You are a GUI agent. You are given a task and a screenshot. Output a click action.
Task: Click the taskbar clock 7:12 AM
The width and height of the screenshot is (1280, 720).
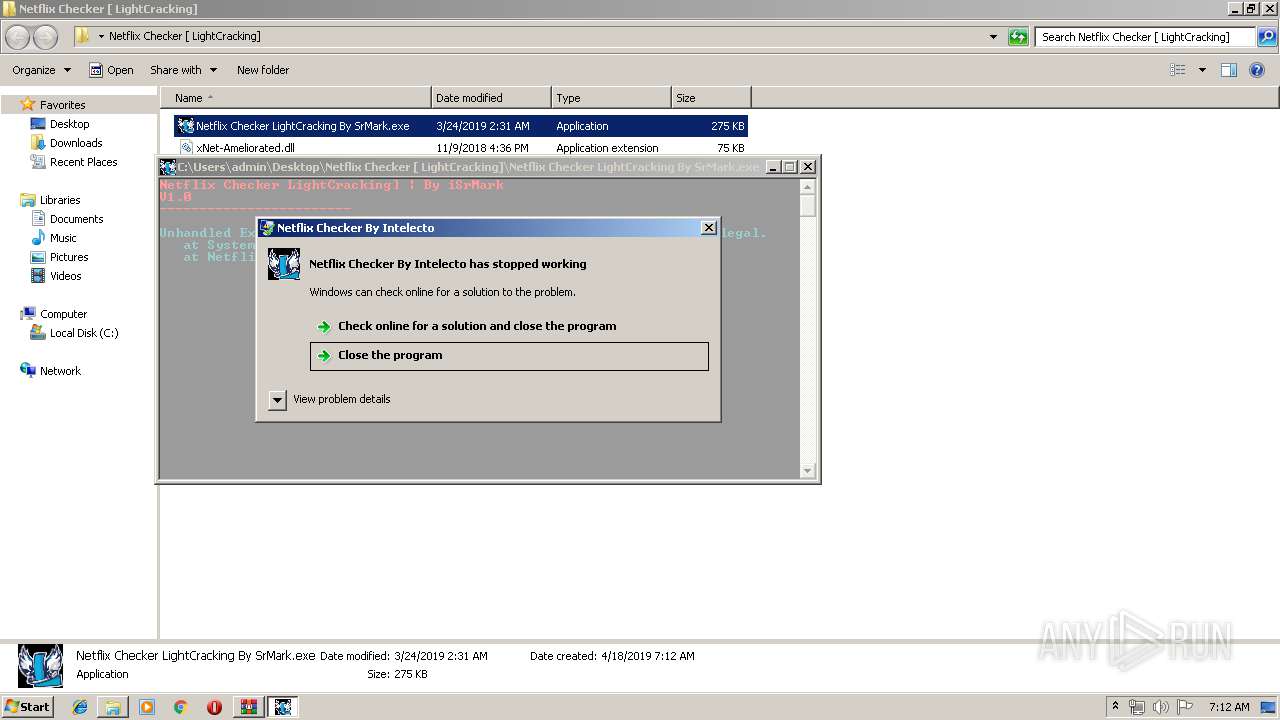click(x=1229, y=707)
